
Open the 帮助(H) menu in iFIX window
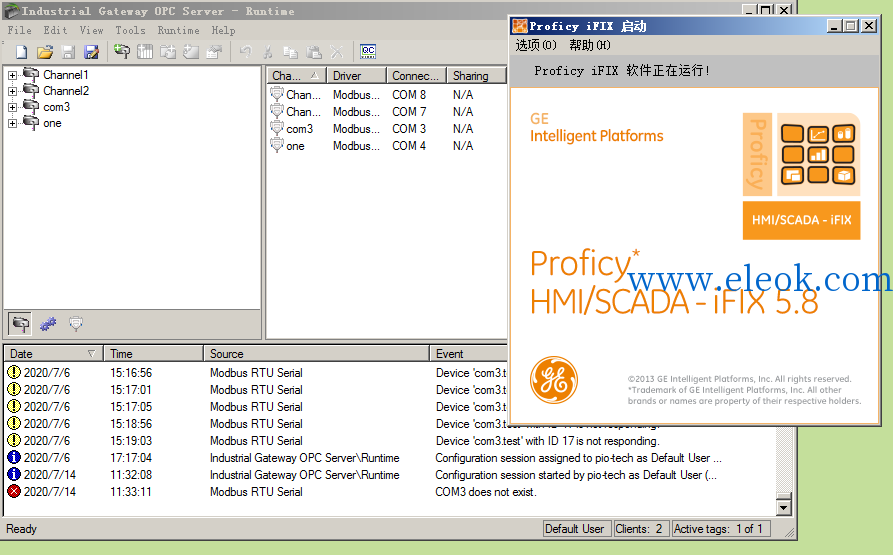(x=590, y=45)
